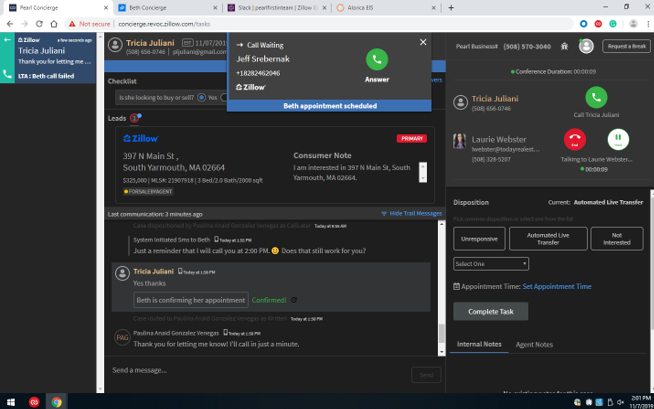This screenshot has height=409, width=654.
Task: Click the gift icon near Pearl Business number
Action: [x=564, y=46]
